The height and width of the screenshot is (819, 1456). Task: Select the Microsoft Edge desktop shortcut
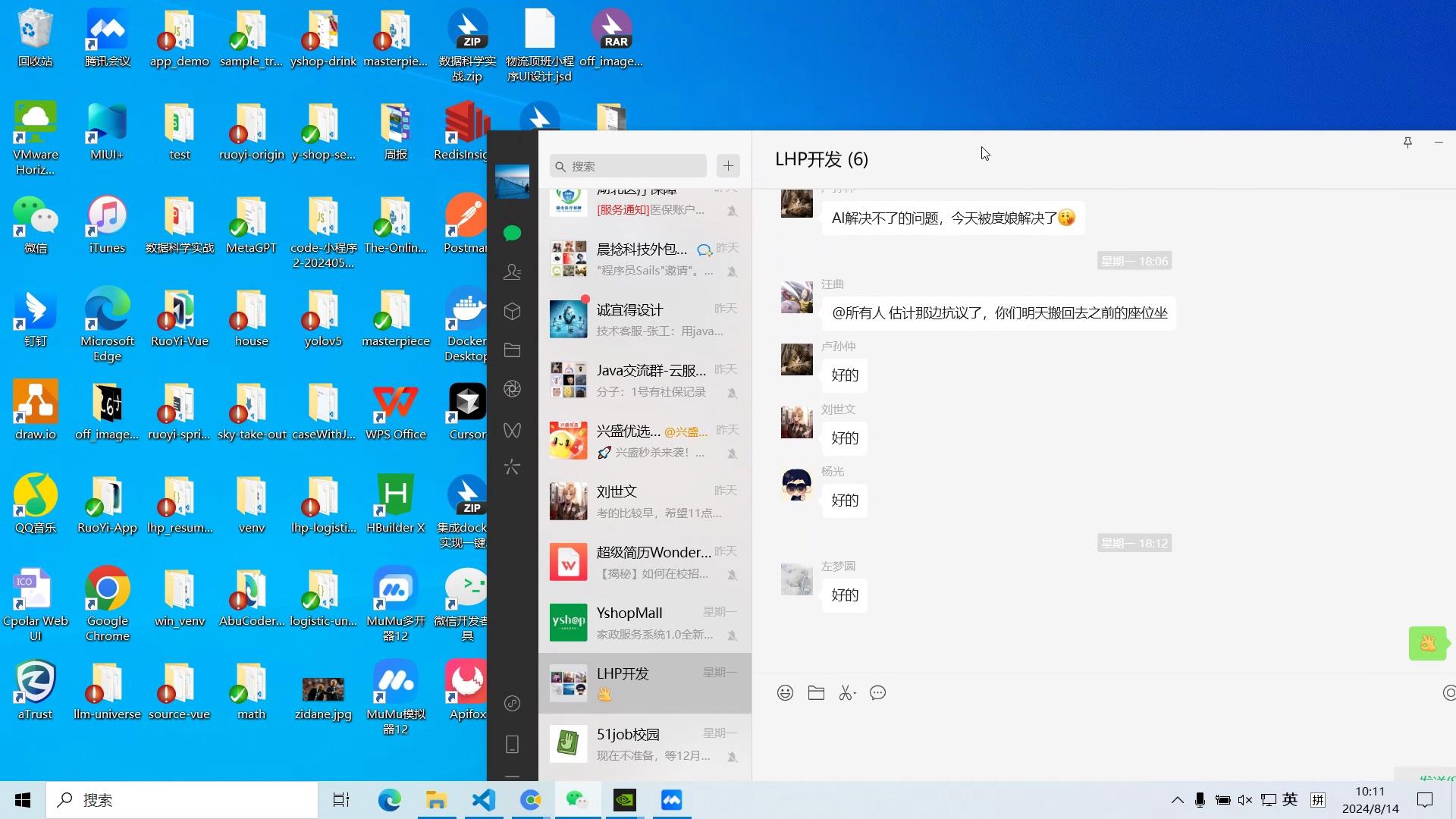[107, 325]
